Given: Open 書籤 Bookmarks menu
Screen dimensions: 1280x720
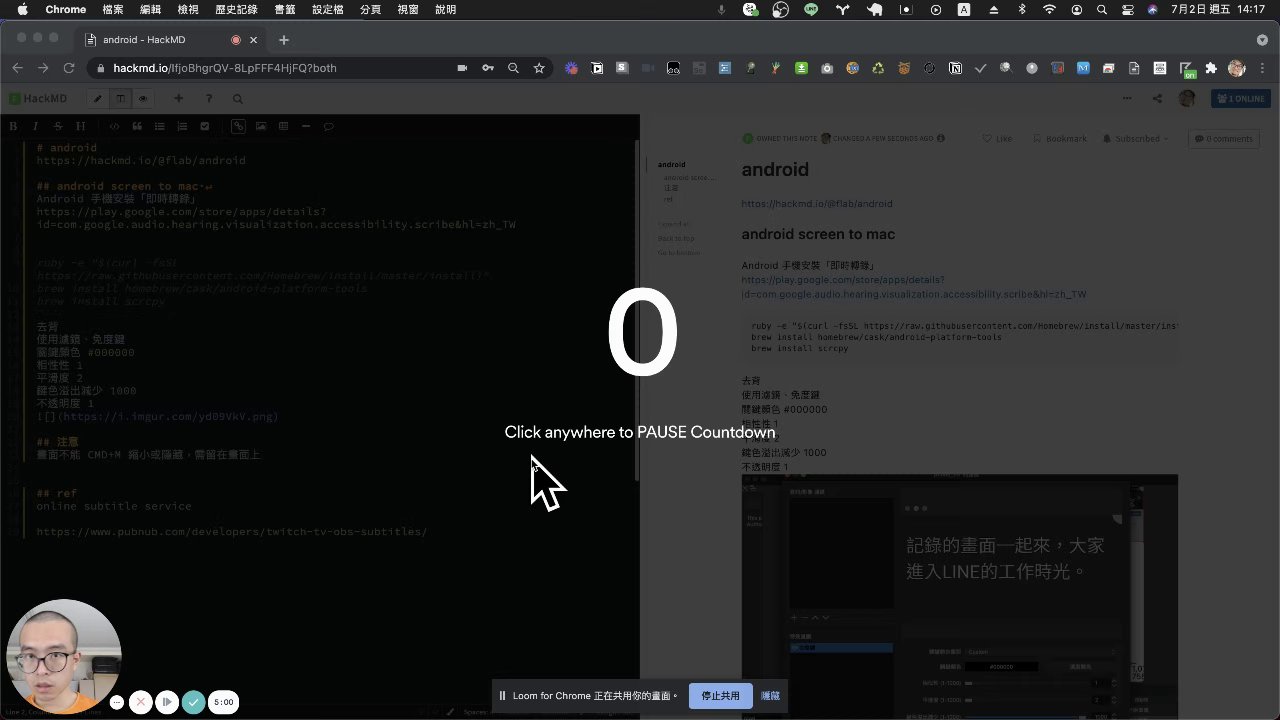Looking at the screenshot, I should (285, 9).
